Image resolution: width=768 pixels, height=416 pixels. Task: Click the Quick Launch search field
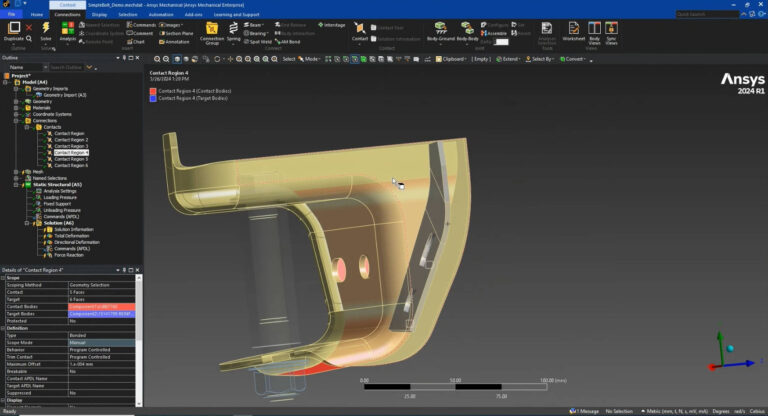[x=707, y=15]
